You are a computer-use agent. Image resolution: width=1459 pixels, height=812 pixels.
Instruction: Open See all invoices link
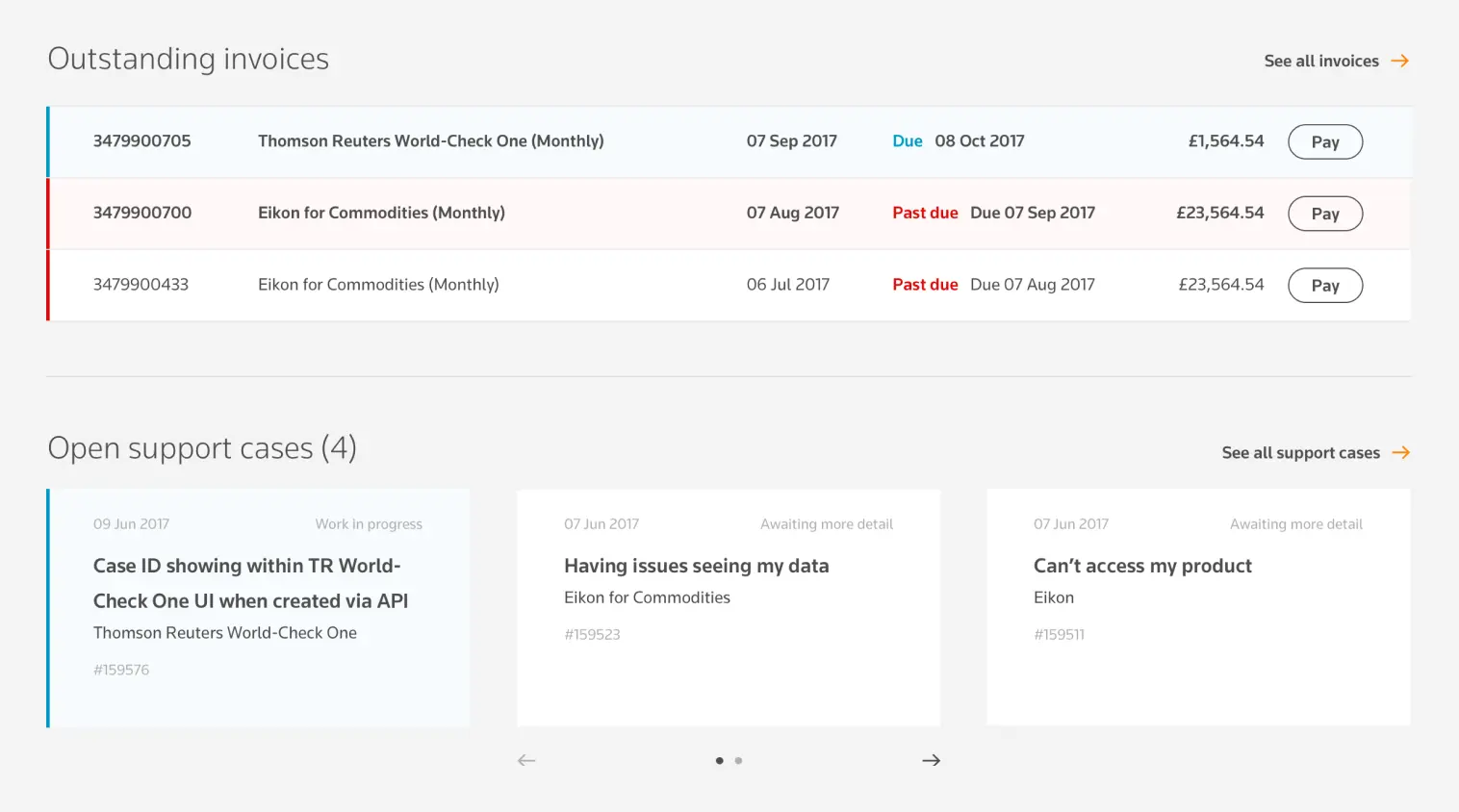[x=1321, y=61]
